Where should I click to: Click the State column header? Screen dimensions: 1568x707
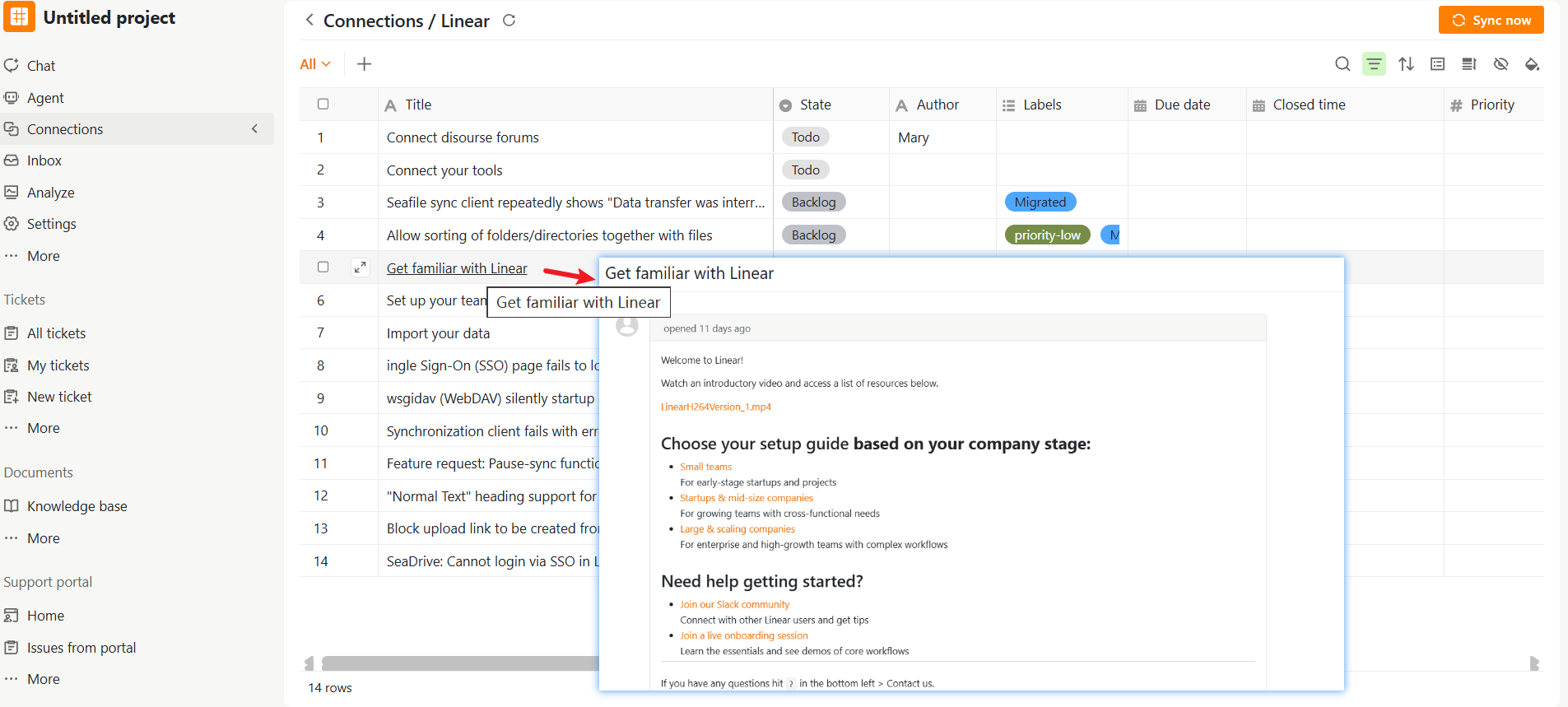pos(831,105)
